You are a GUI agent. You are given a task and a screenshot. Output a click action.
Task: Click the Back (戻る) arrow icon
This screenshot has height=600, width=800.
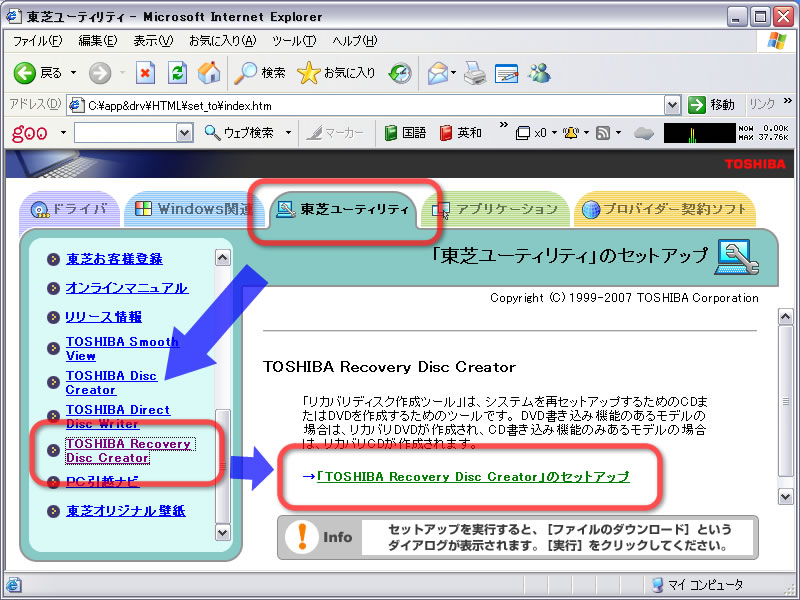24,73
